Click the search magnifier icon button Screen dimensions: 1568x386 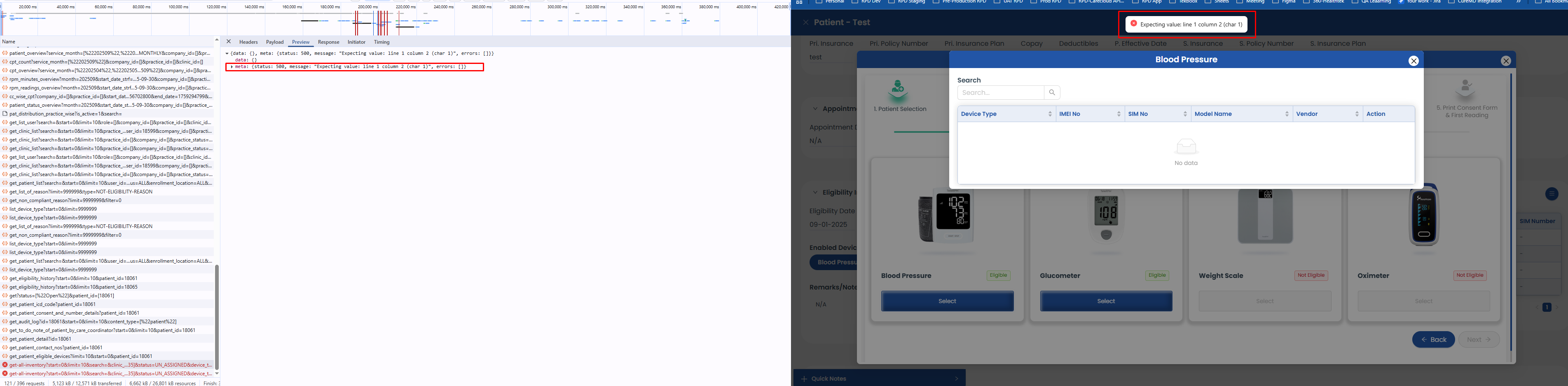click(1052, 92)
